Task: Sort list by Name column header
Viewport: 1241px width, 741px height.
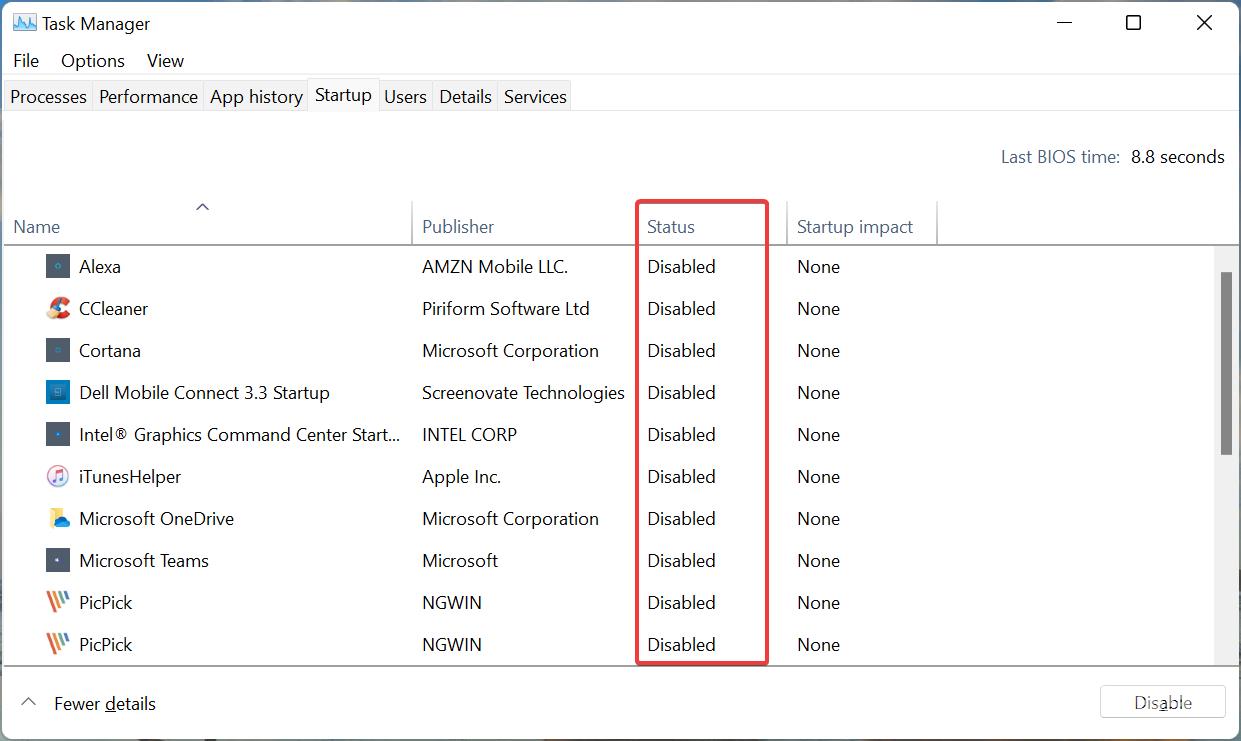Action: point(37,227)
